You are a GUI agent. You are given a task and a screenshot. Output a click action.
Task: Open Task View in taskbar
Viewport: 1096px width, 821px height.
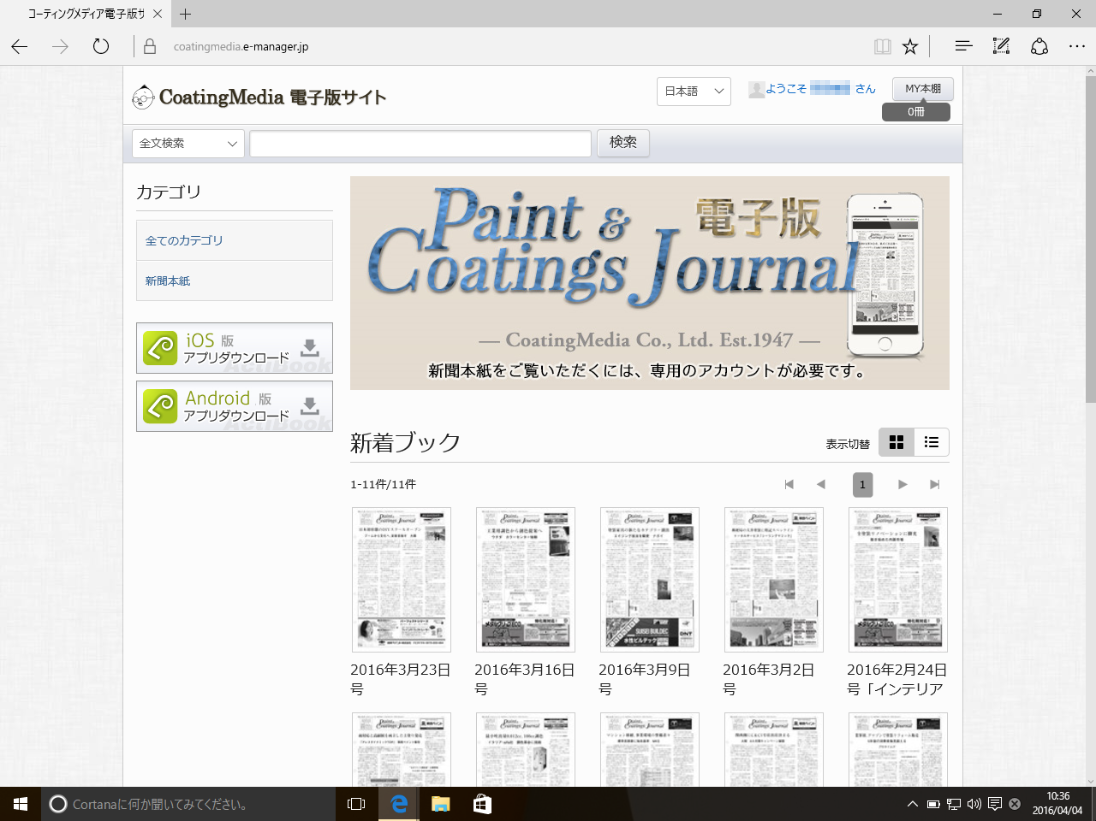point(356,804)
